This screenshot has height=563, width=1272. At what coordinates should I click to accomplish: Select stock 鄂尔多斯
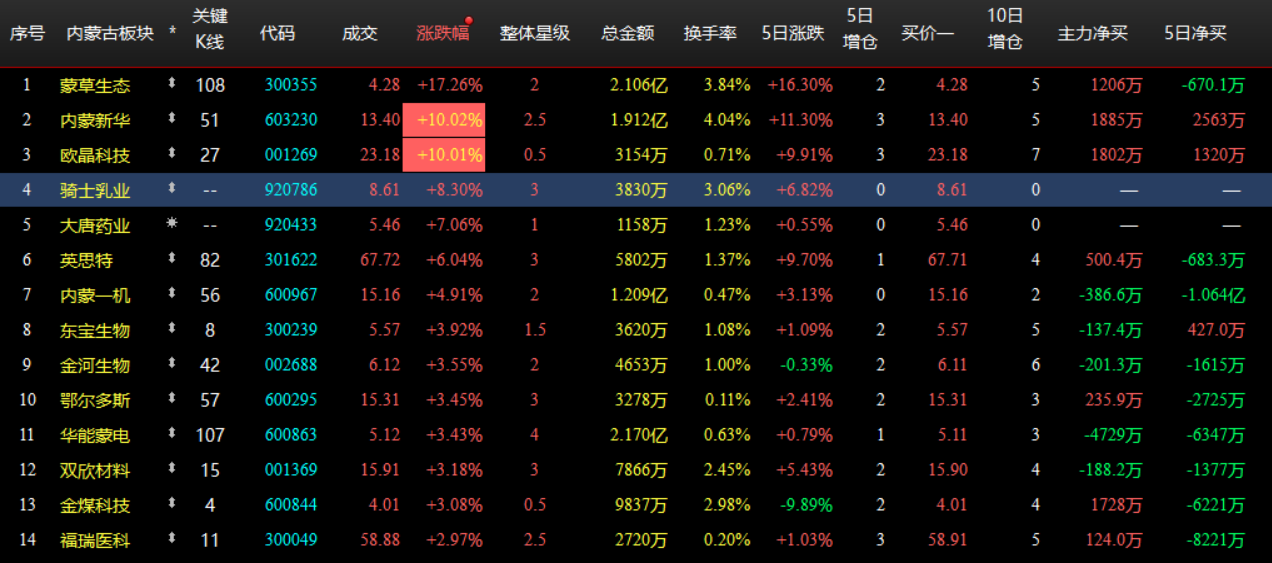click(95, 401)
